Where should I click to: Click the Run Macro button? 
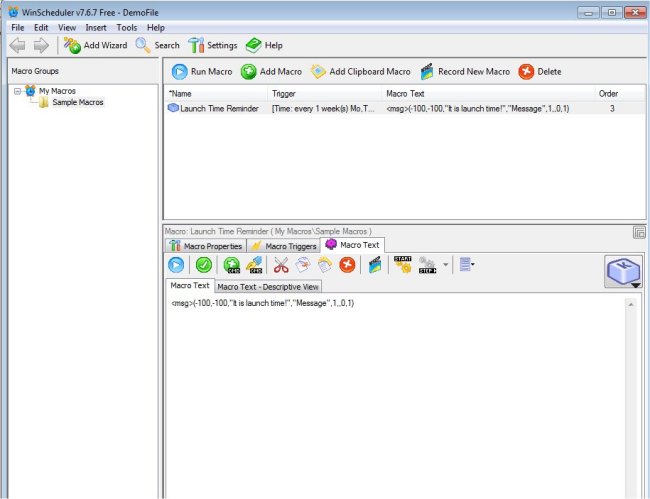[x=202, y=72]
